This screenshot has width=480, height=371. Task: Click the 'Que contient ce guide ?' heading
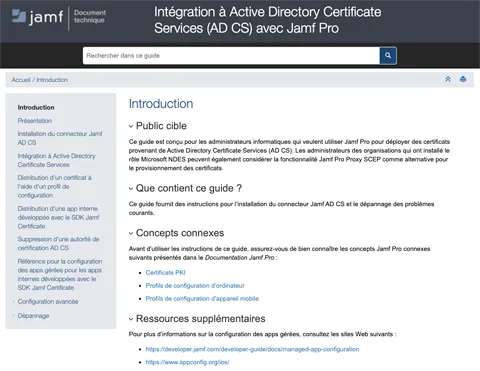point(189,188)
